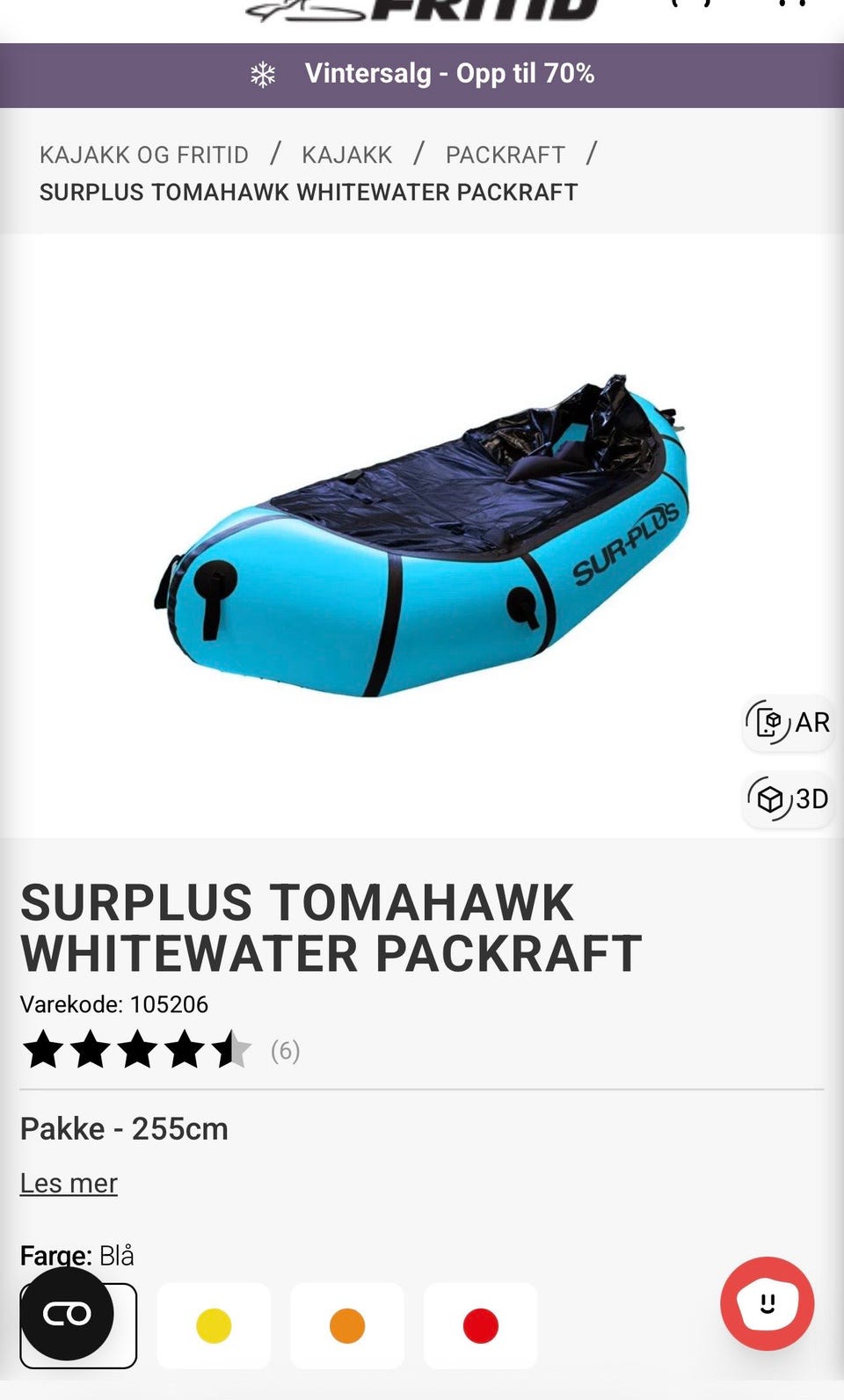Tap the black floating CO widget icon
The height and width of the screenshot is (1400, 844).
(x=67, y=1314)
